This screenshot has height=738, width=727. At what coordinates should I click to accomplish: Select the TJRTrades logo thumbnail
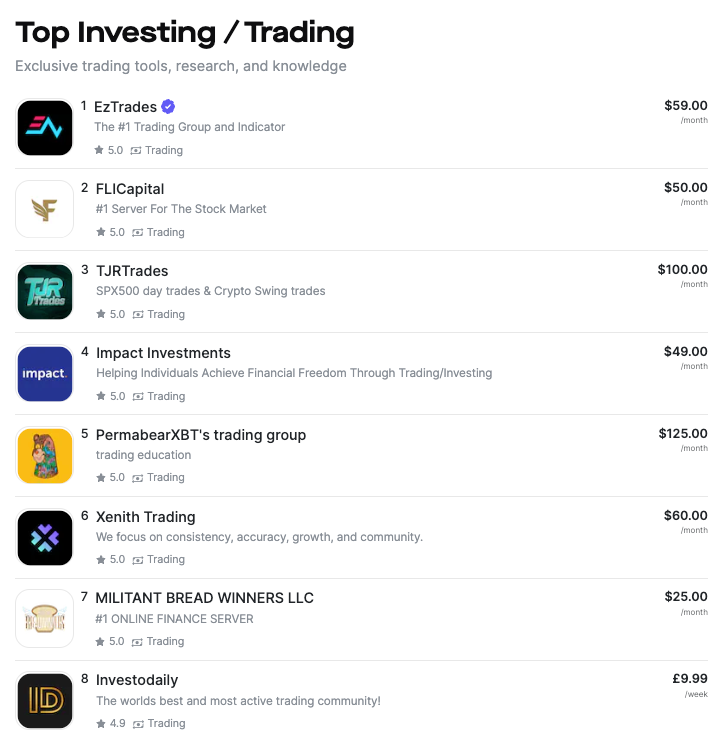click(45, 291)
